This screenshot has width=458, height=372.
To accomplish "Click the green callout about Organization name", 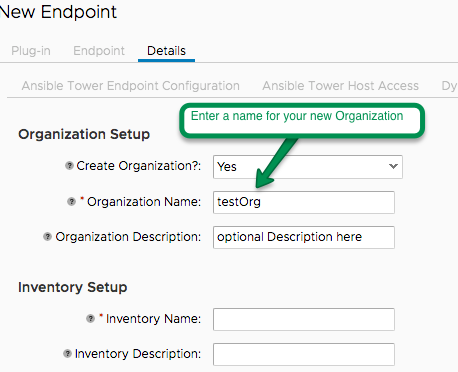I will point(302,120).
